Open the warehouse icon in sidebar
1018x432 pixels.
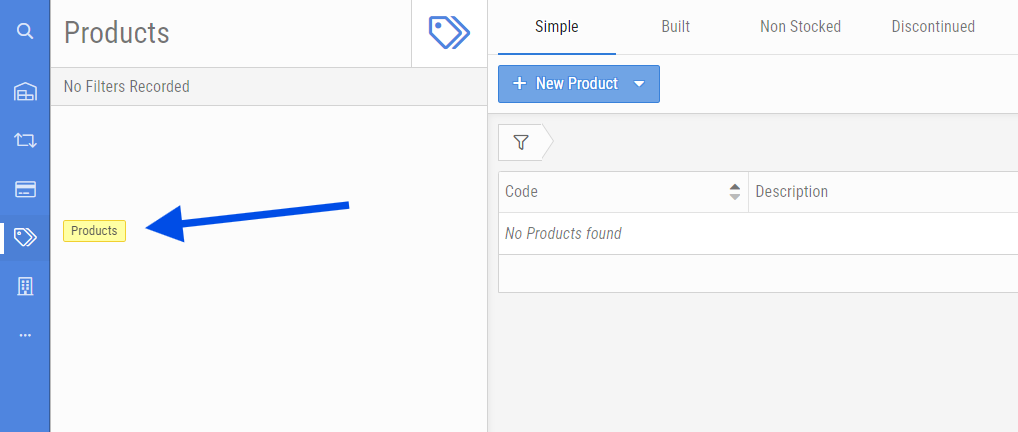[x=25, y=93]
